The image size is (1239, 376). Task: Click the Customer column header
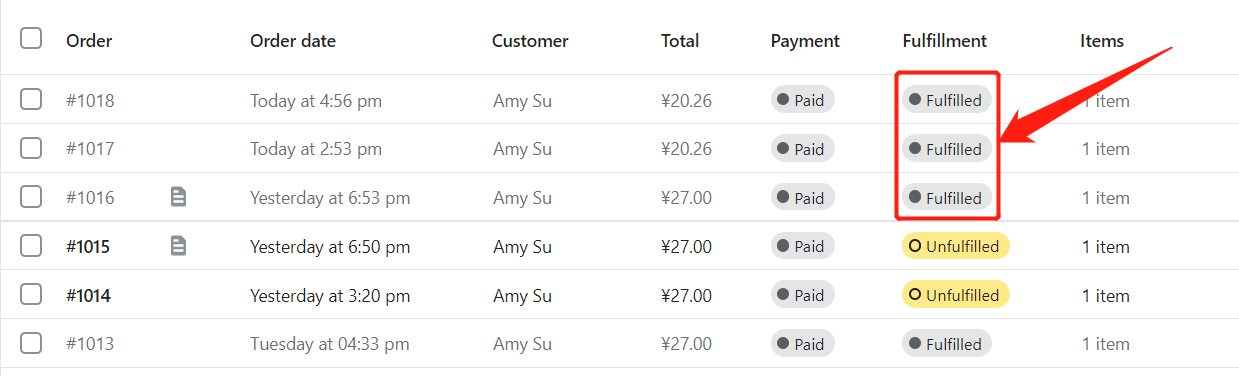(530, 41)
